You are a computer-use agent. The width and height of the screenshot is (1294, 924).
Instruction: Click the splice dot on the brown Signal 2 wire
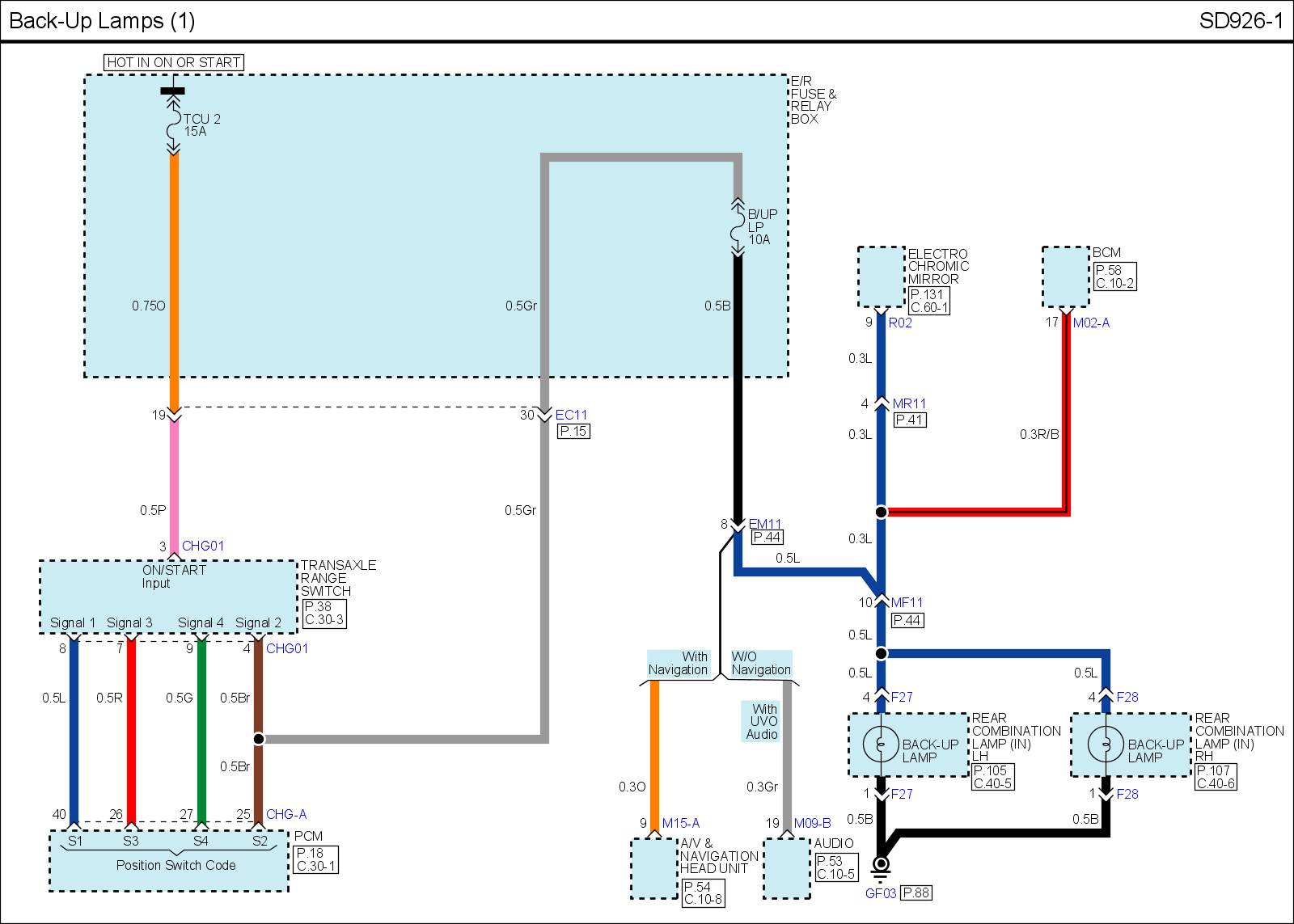(258, 738)
